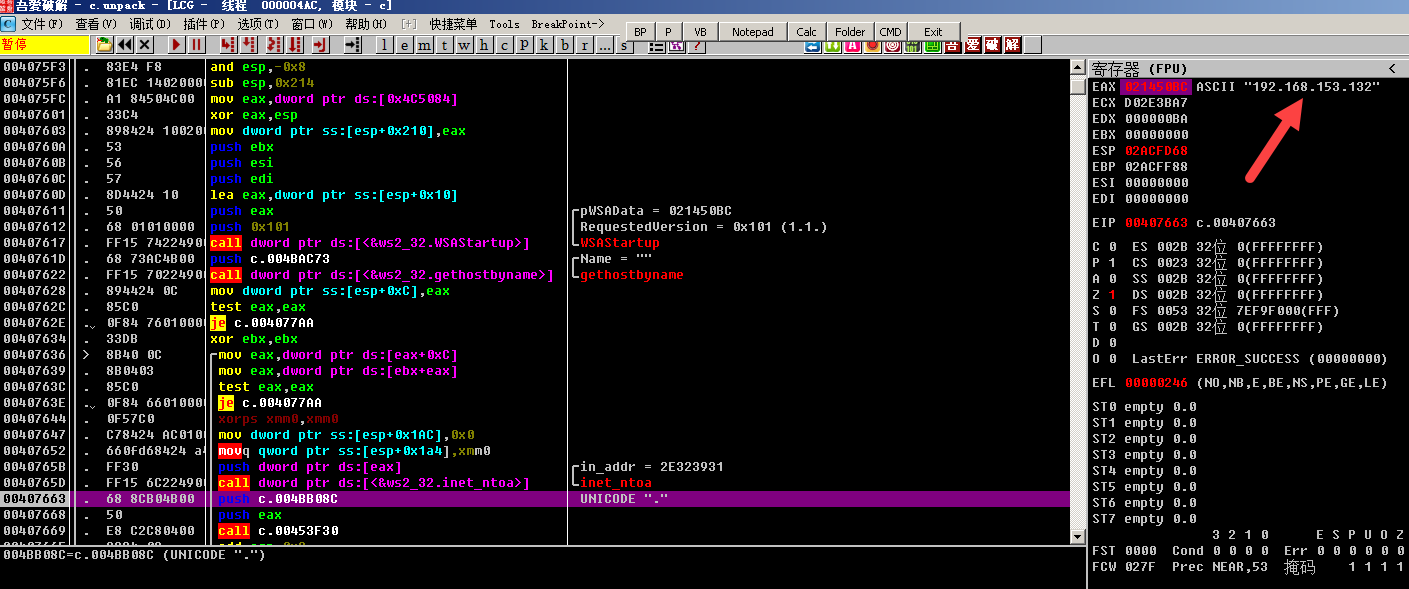Open Calc from the quick button bar
This screenshot has width=1409, height=589.
pos(807,32)
